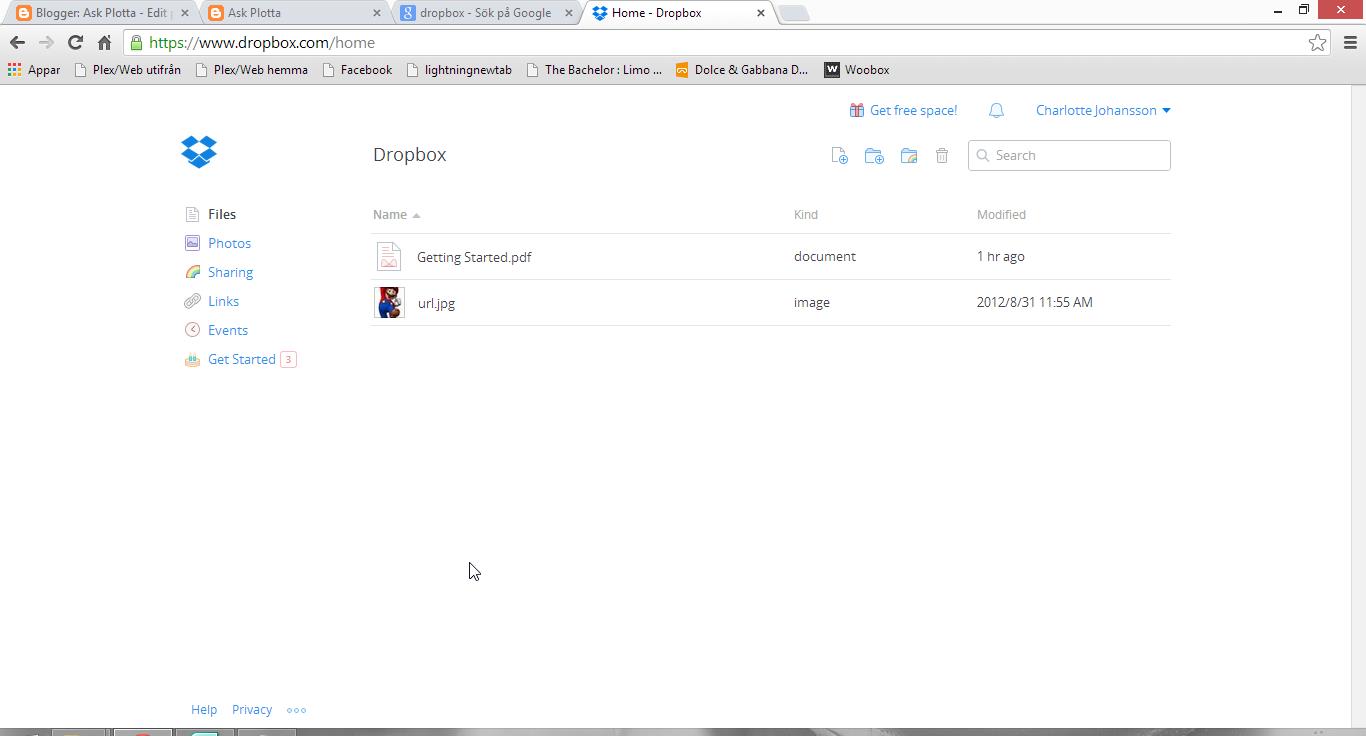Viewport: 1366px width, 736px height.
Task: Sort files by Name column
Action: point(396,214)
